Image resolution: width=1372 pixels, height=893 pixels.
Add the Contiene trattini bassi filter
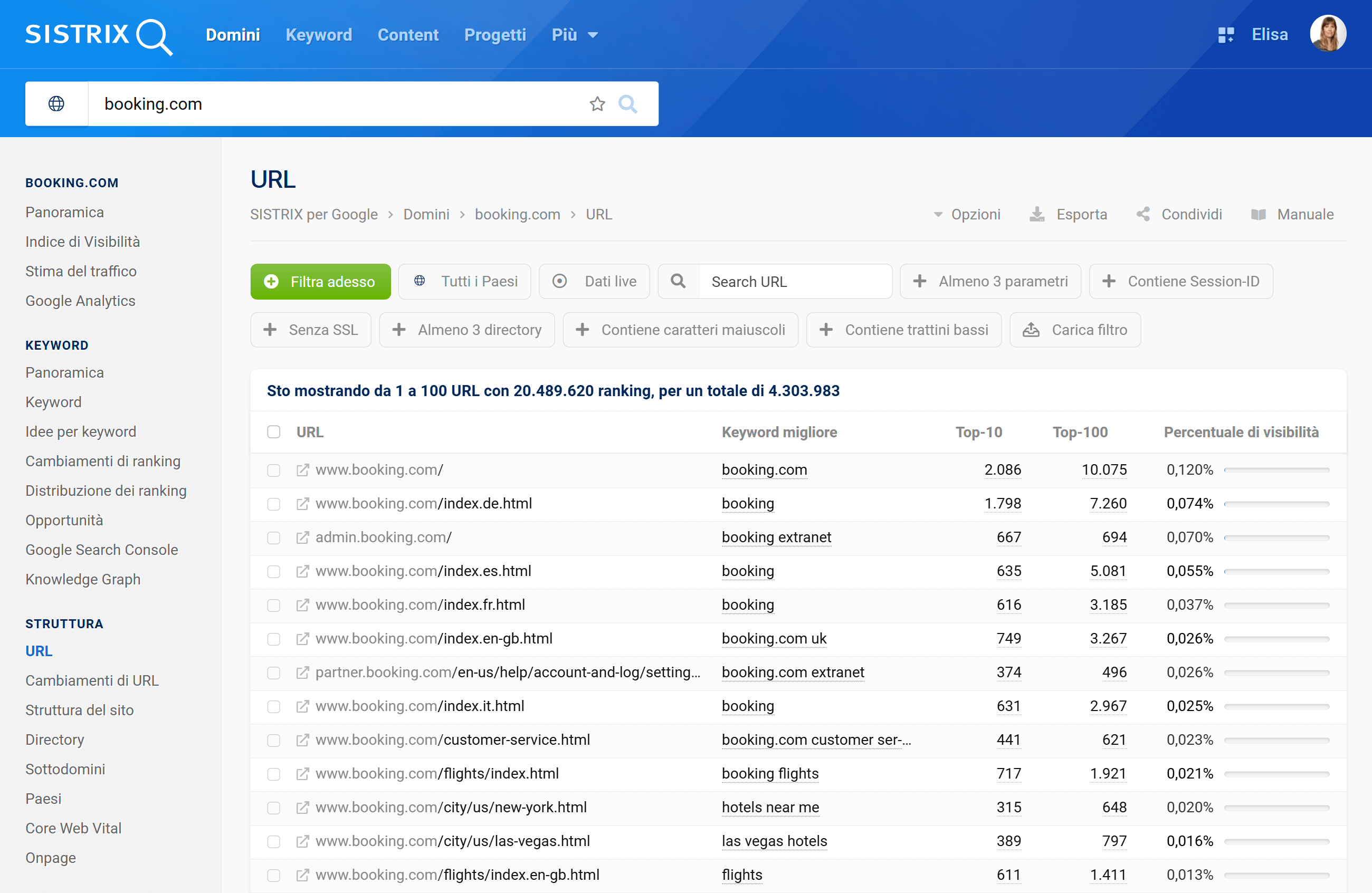[x=904, y=330]
